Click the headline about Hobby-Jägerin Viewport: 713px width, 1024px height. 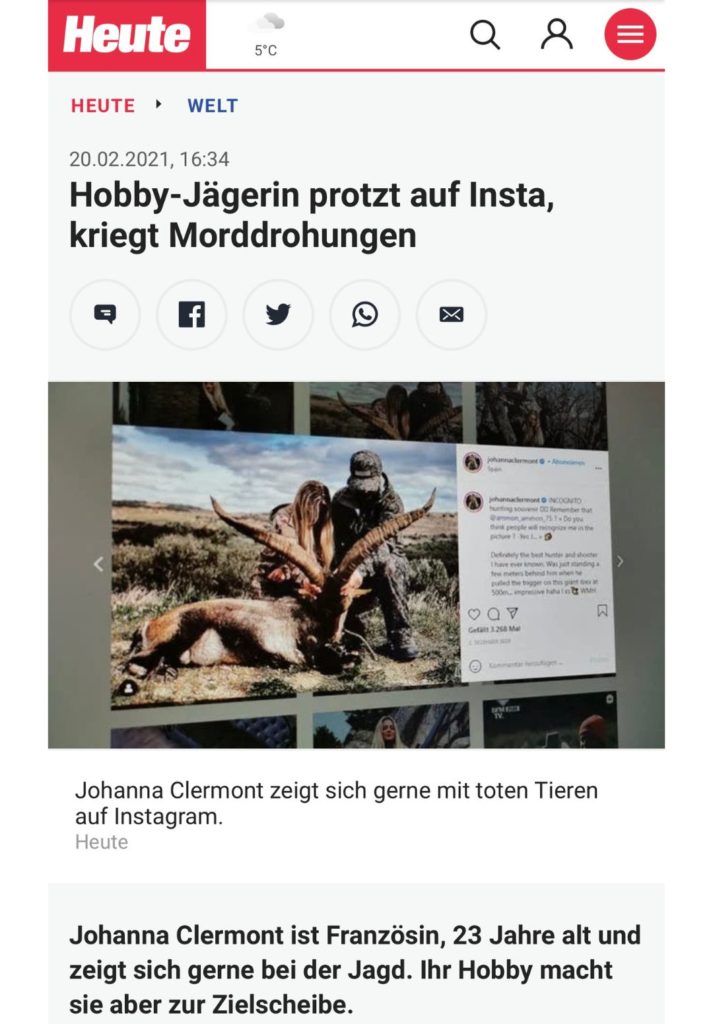(x=311, y=215)
